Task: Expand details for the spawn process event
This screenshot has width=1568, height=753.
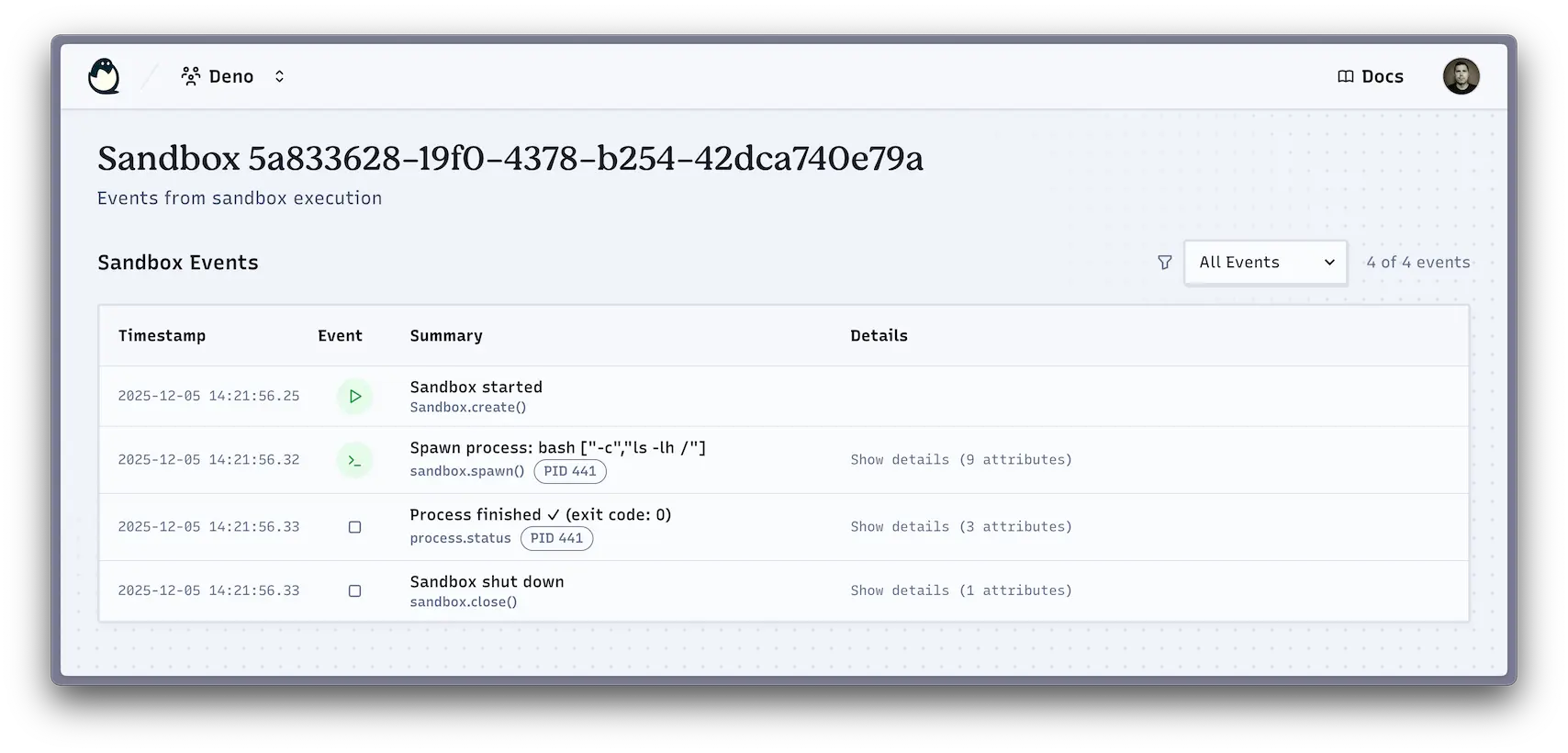Action: click(960, 459)
